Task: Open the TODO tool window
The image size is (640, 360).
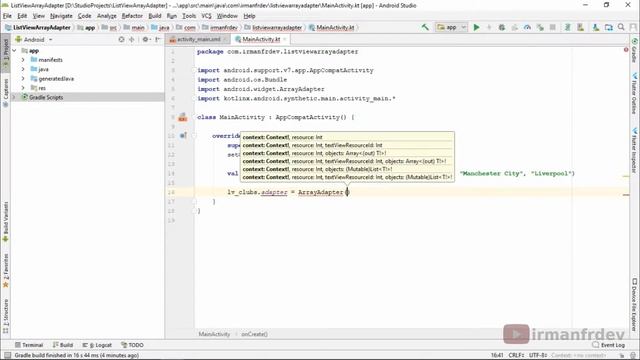Action: (132, 345)
